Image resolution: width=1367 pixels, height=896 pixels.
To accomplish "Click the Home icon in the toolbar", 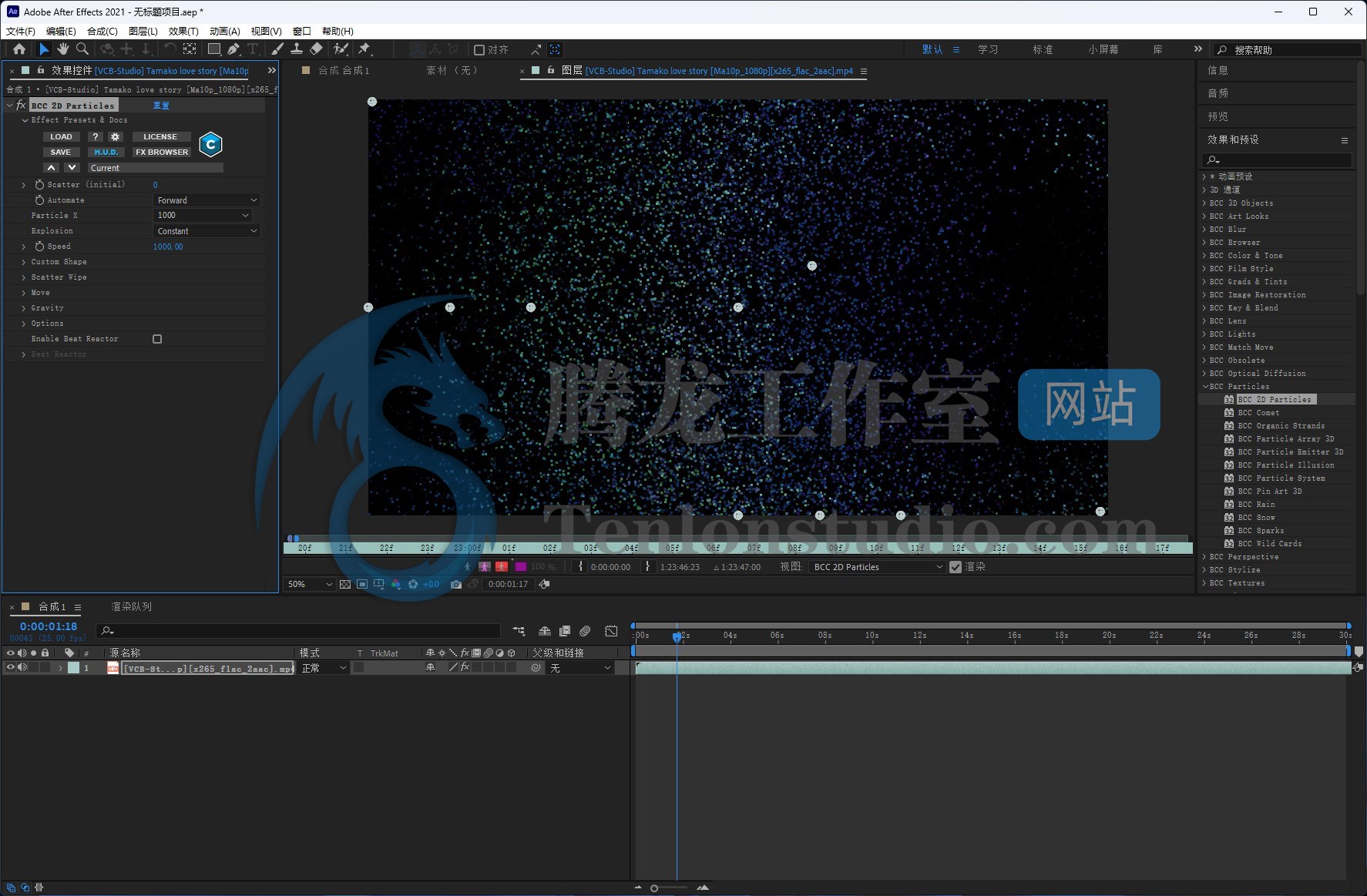I will (19, 49).
